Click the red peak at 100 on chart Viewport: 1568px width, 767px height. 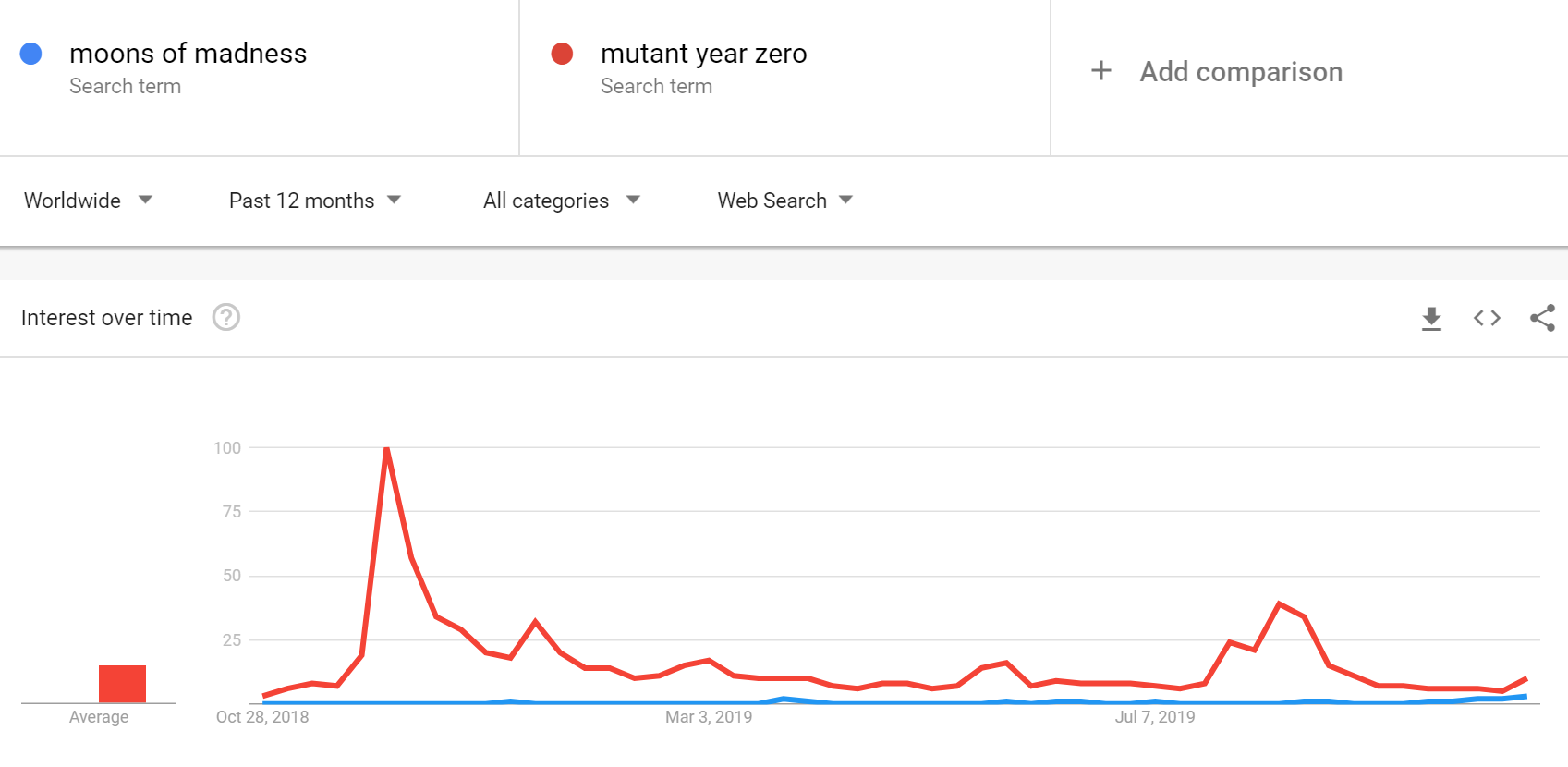click(386, 449)
